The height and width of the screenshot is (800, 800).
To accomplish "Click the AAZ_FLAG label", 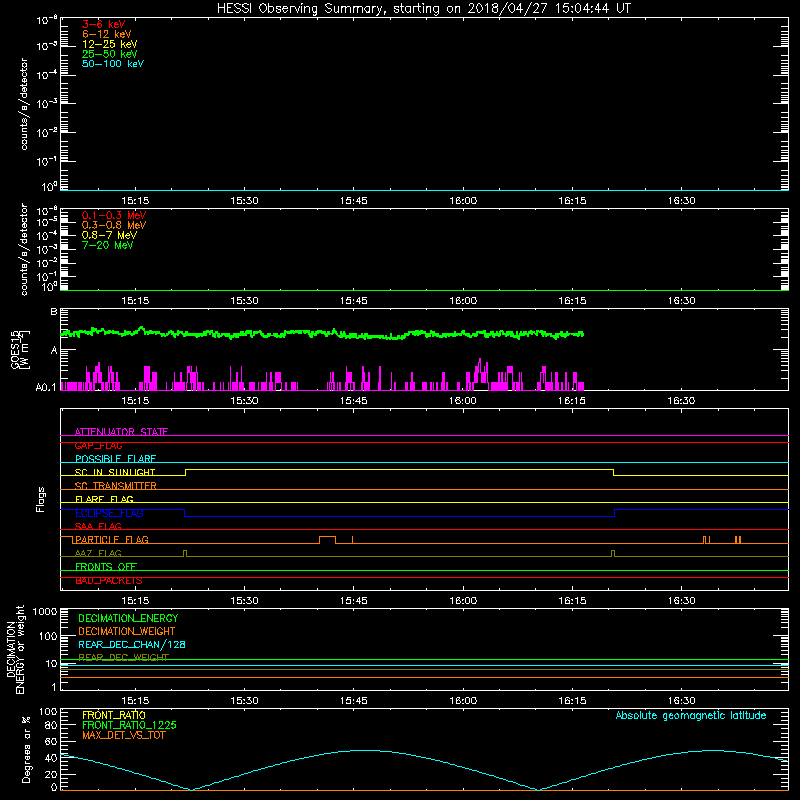I will 98,553.
